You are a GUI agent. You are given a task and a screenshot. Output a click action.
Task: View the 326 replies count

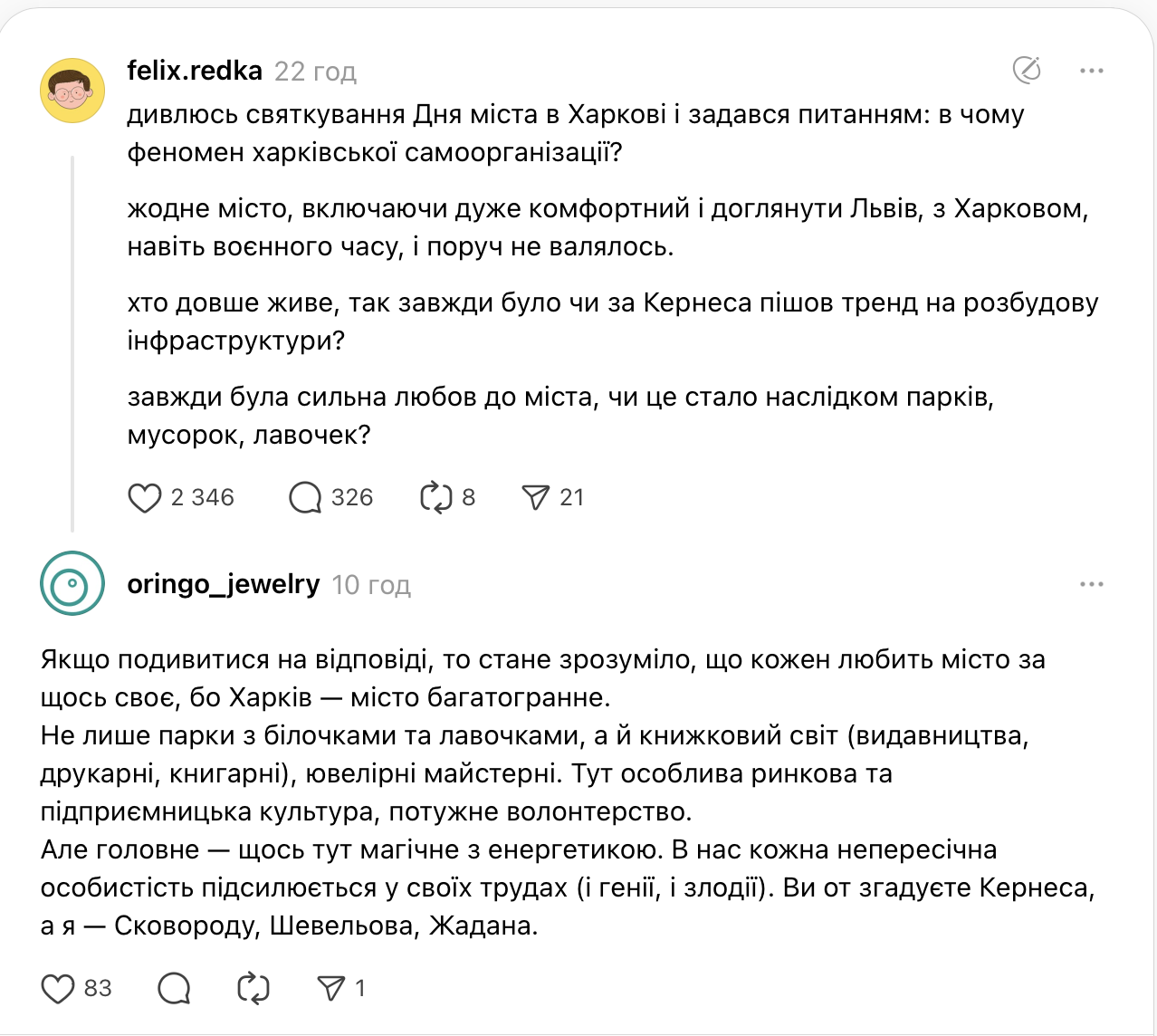[352, 497]
